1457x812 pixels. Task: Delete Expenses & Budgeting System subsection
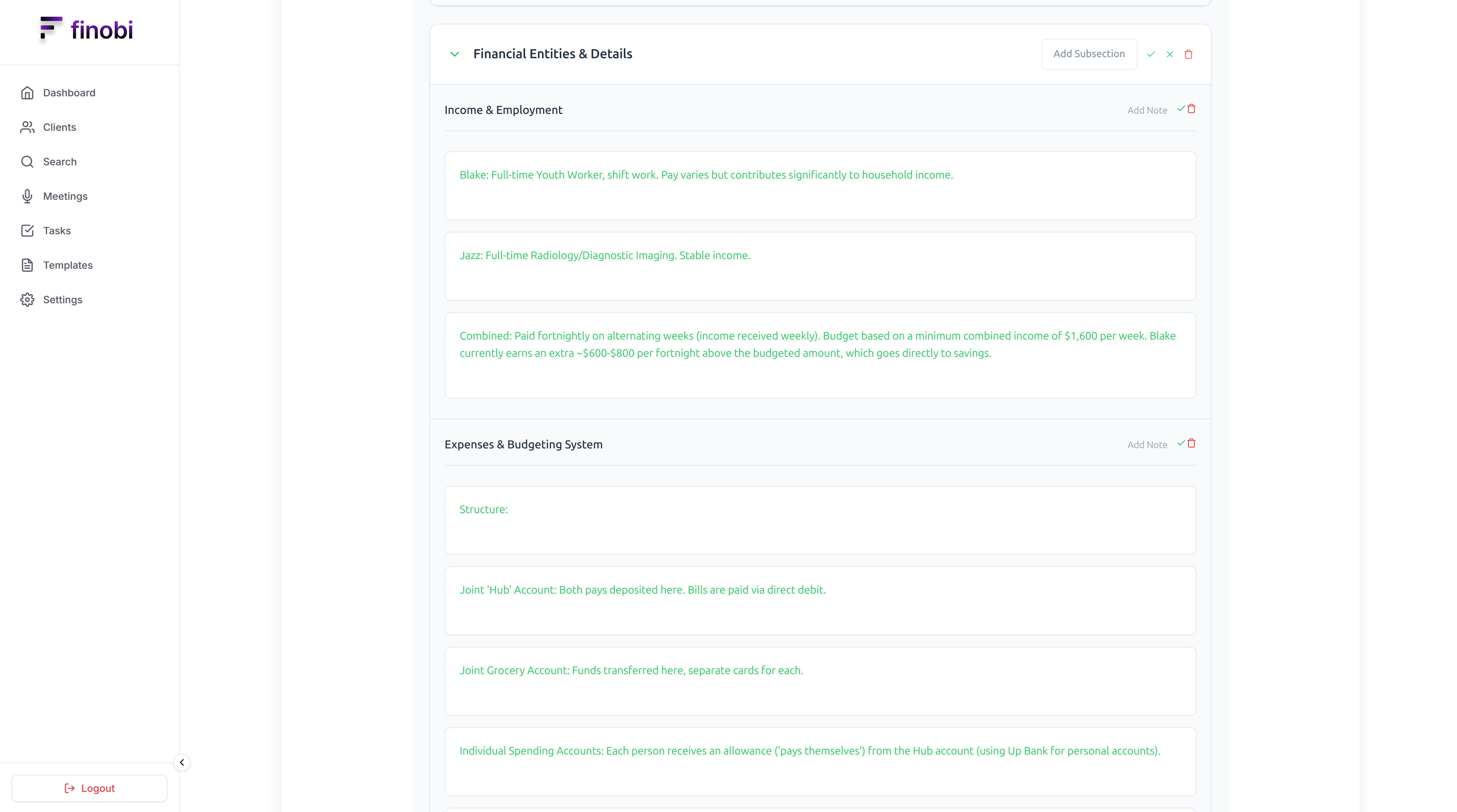click(1191, 443)
